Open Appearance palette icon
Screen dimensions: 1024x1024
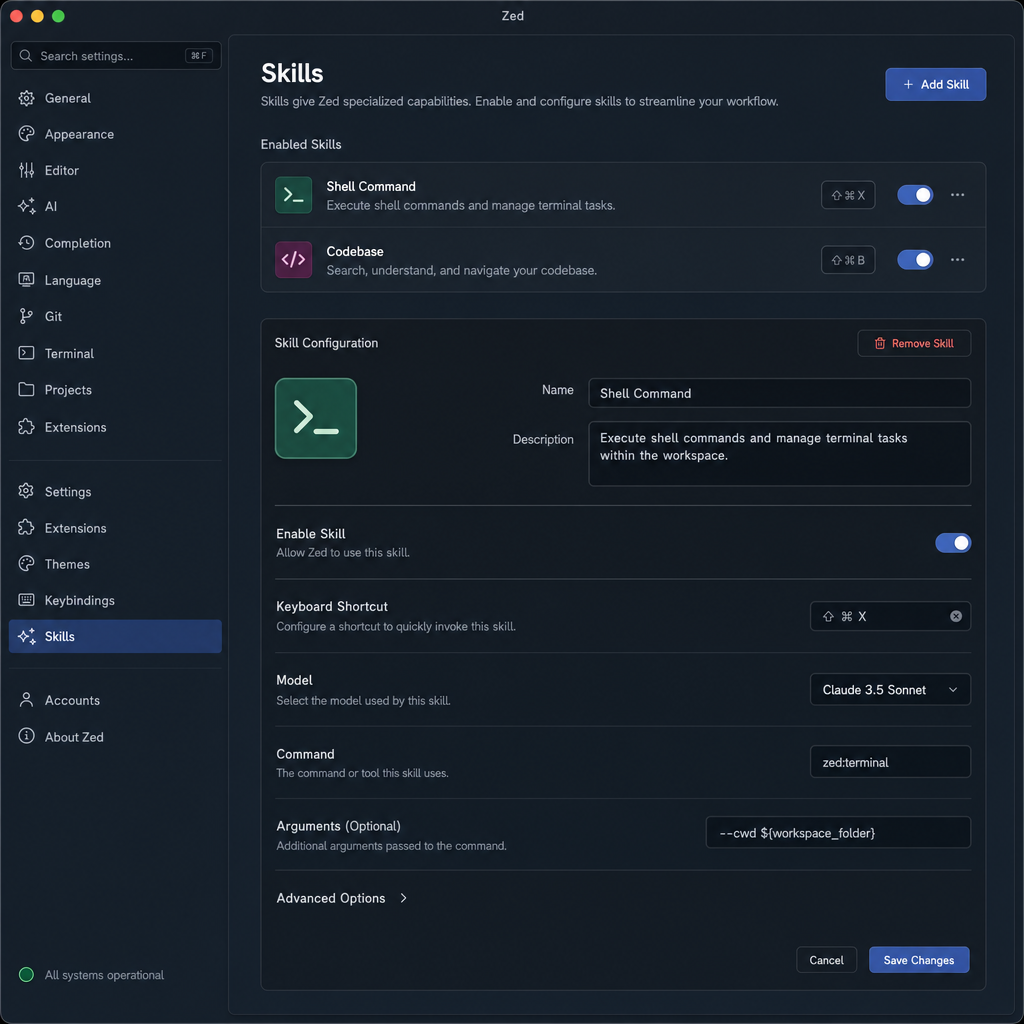(x=26, y=134)
